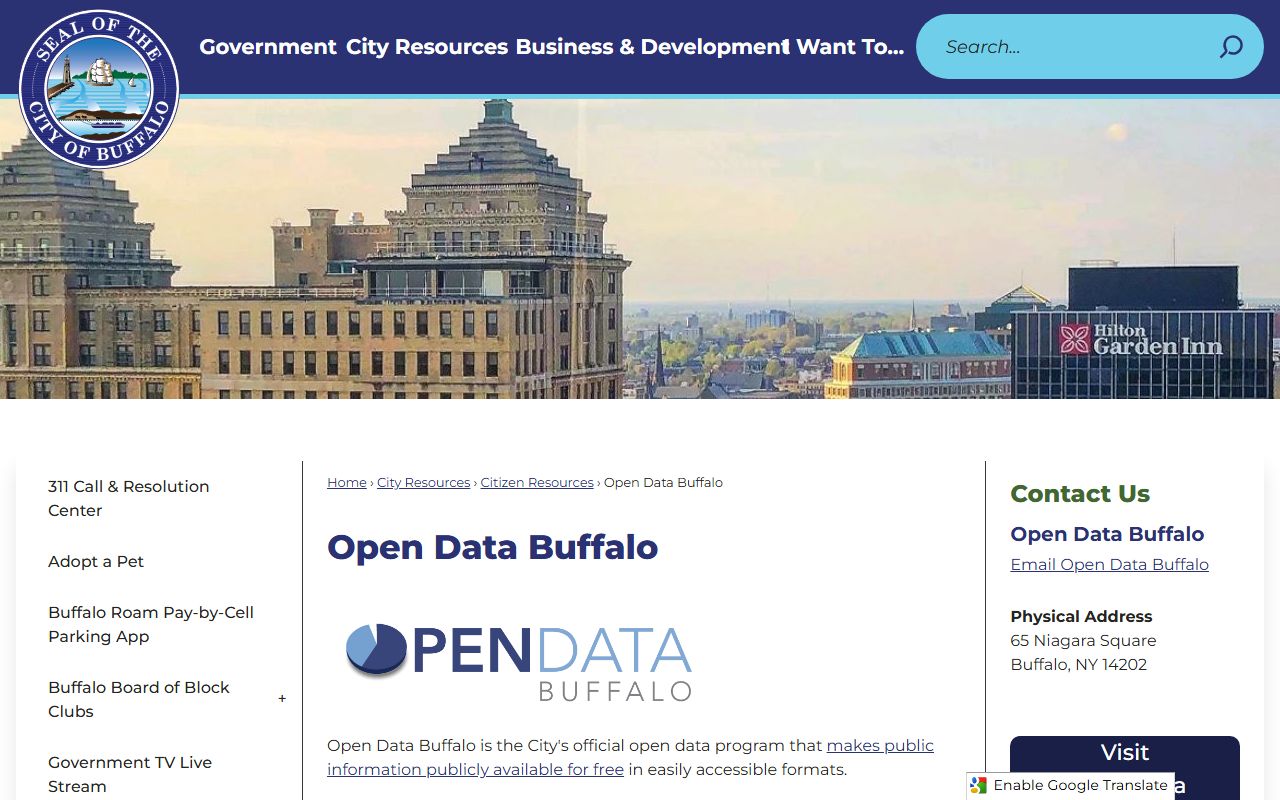Open the I Want To... menu

coord(846,47)
